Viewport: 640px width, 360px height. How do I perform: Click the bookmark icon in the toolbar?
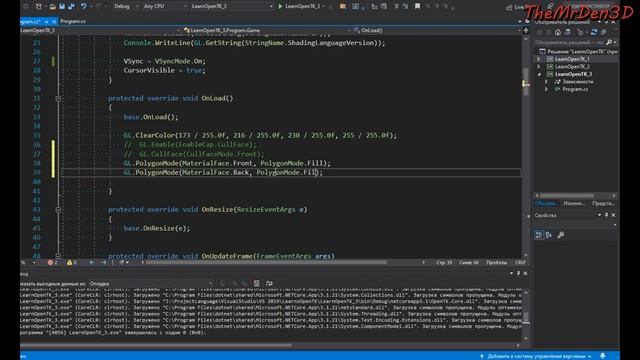[x=418, y=7]
